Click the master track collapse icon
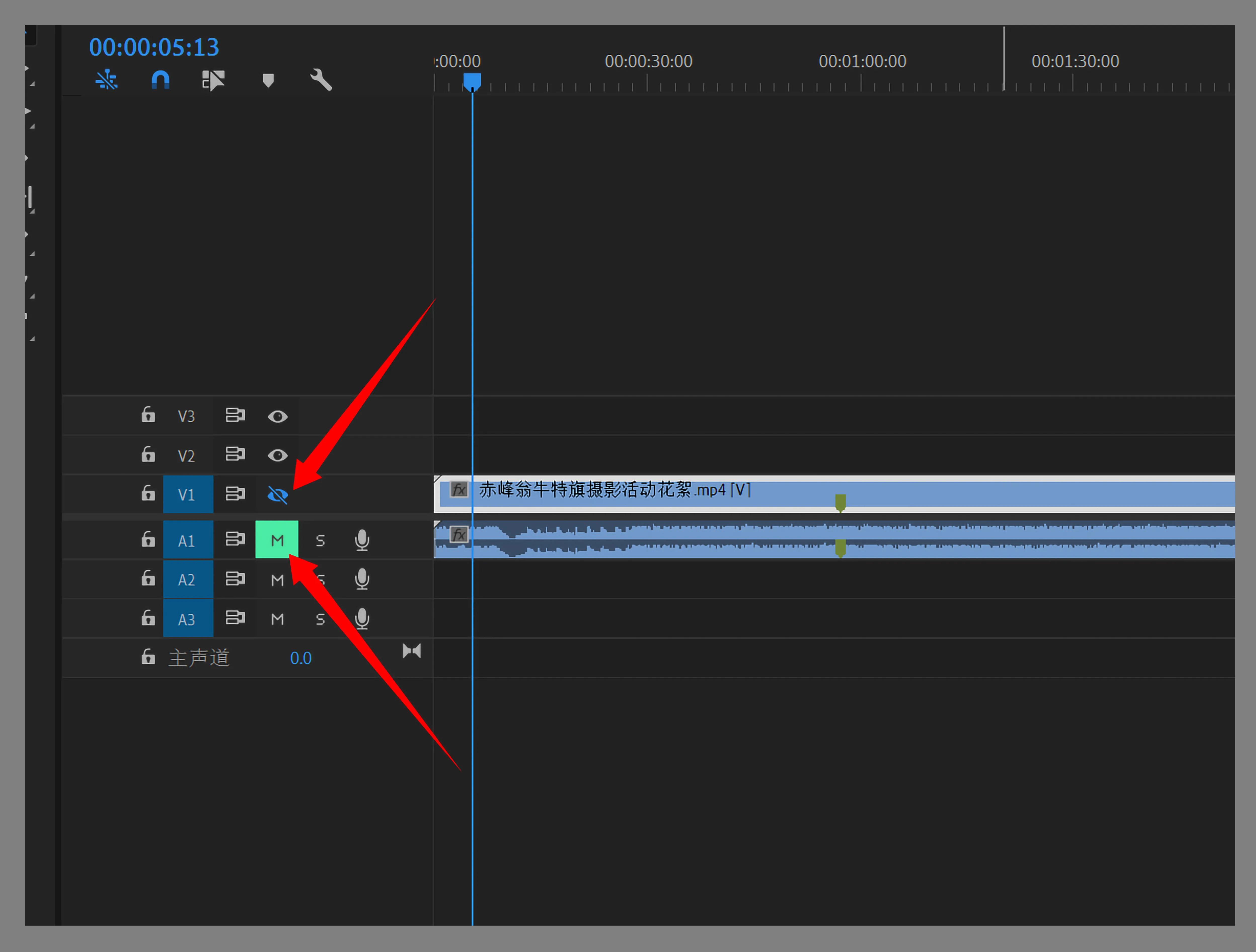The image size is (1256, 952). point(412,651)
